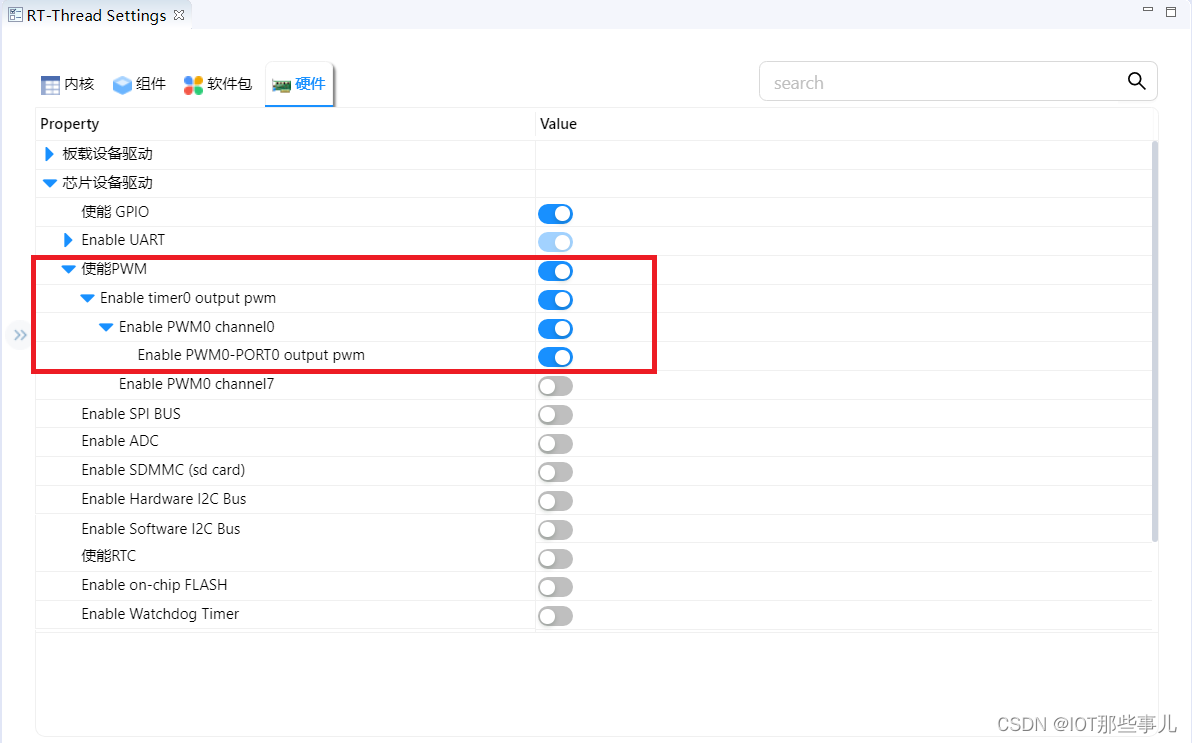This screenshot has height=743, width=1192.
Task: Click the vertical scrollbar of the property list
Action: (1155, 341)
